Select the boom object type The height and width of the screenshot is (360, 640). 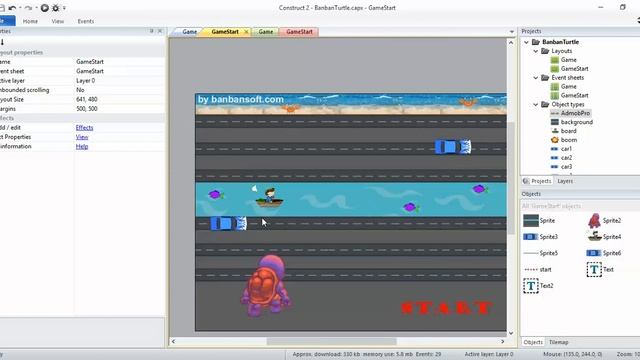(x=568, y=140)
